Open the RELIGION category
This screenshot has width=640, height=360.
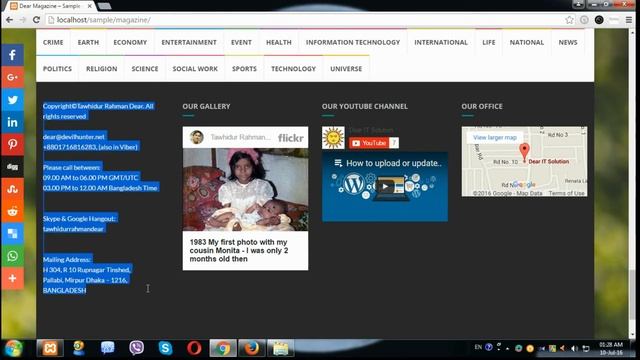click(x=102, y=69)
